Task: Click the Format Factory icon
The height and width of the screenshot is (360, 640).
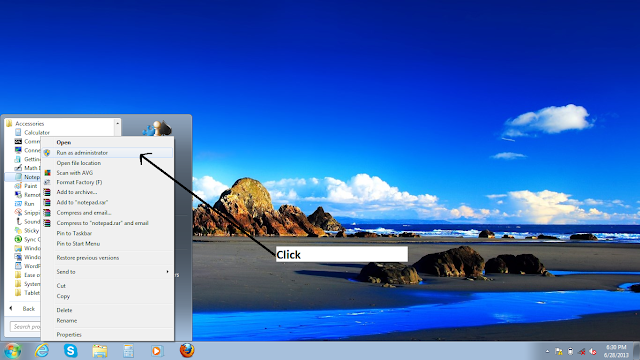Action: click(47, 182)
